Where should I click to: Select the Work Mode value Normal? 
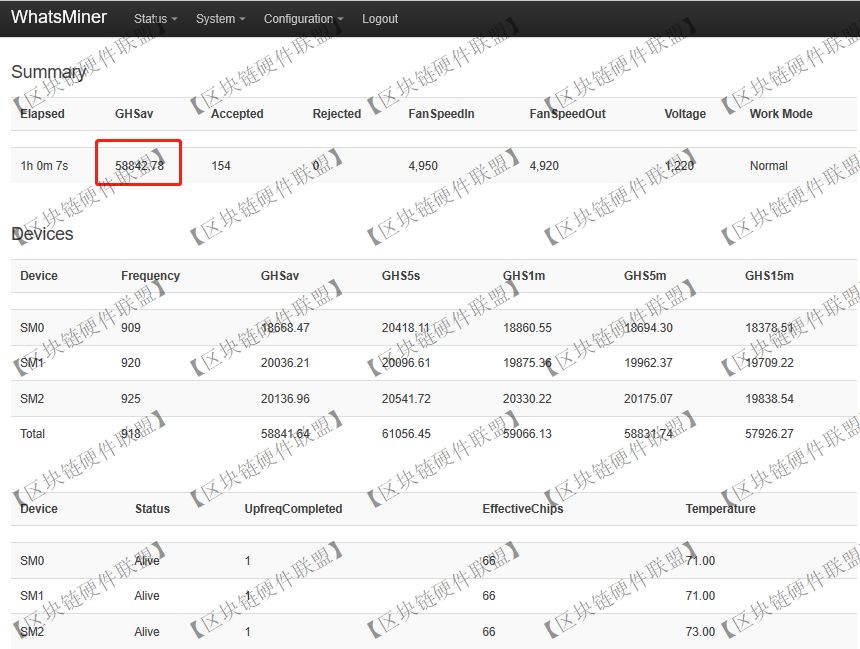tap(768, 166)
